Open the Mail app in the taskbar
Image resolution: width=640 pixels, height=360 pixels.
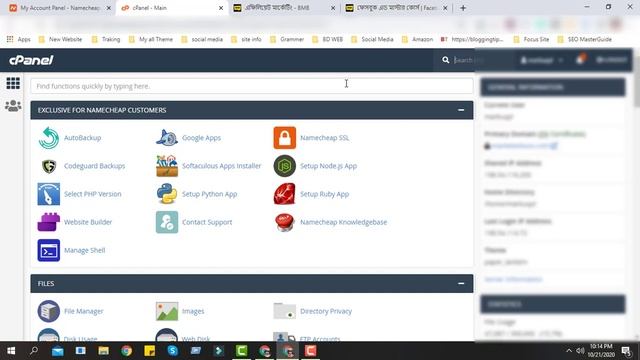58,351
